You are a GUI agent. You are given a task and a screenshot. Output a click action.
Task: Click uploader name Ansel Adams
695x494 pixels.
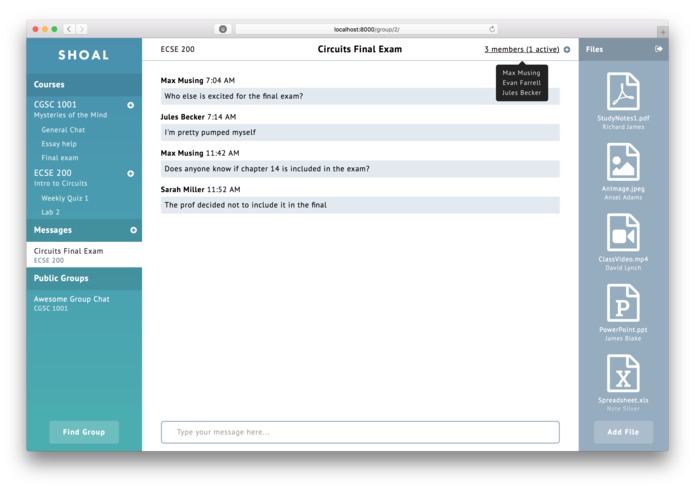[x=623, y=198]
